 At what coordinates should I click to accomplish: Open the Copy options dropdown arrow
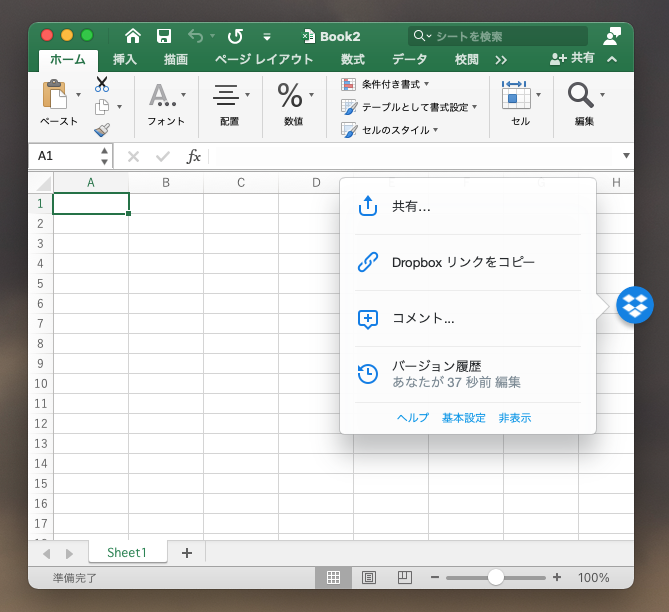point(119,107)
